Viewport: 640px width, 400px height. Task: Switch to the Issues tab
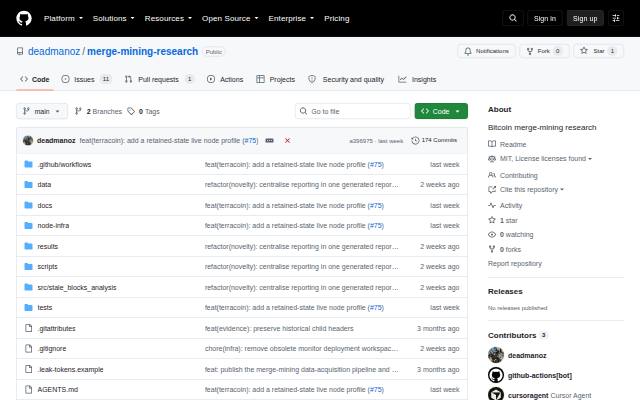[86, 79]
